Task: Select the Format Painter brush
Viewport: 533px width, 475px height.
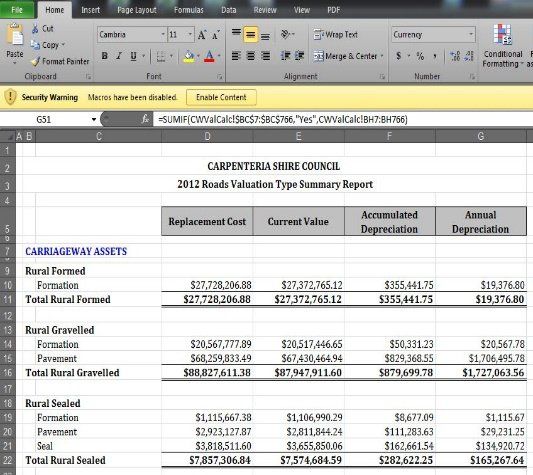Action: 35,62
